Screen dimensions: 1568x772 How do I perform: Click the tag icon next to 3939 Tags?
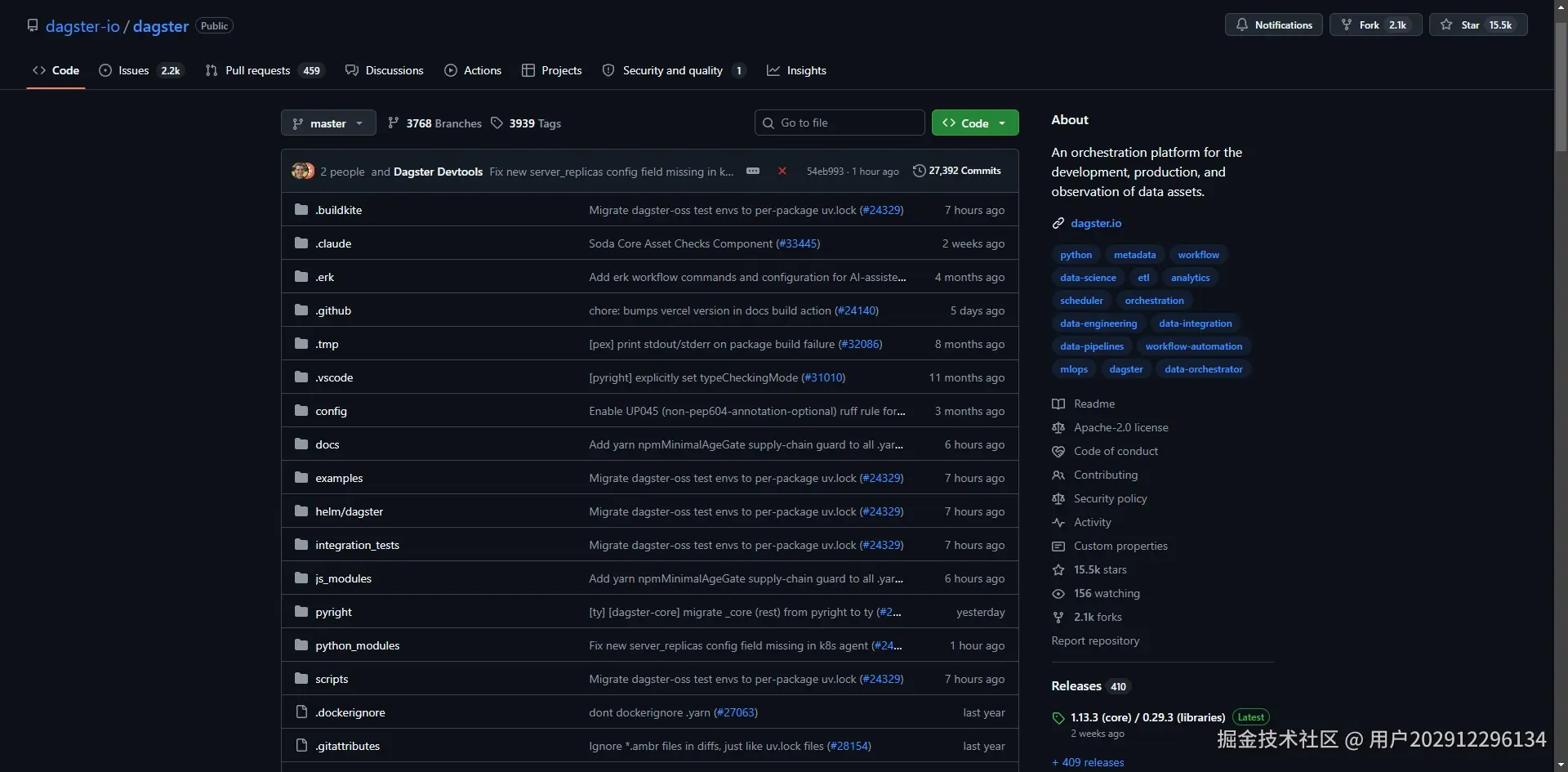click(497, 123)
